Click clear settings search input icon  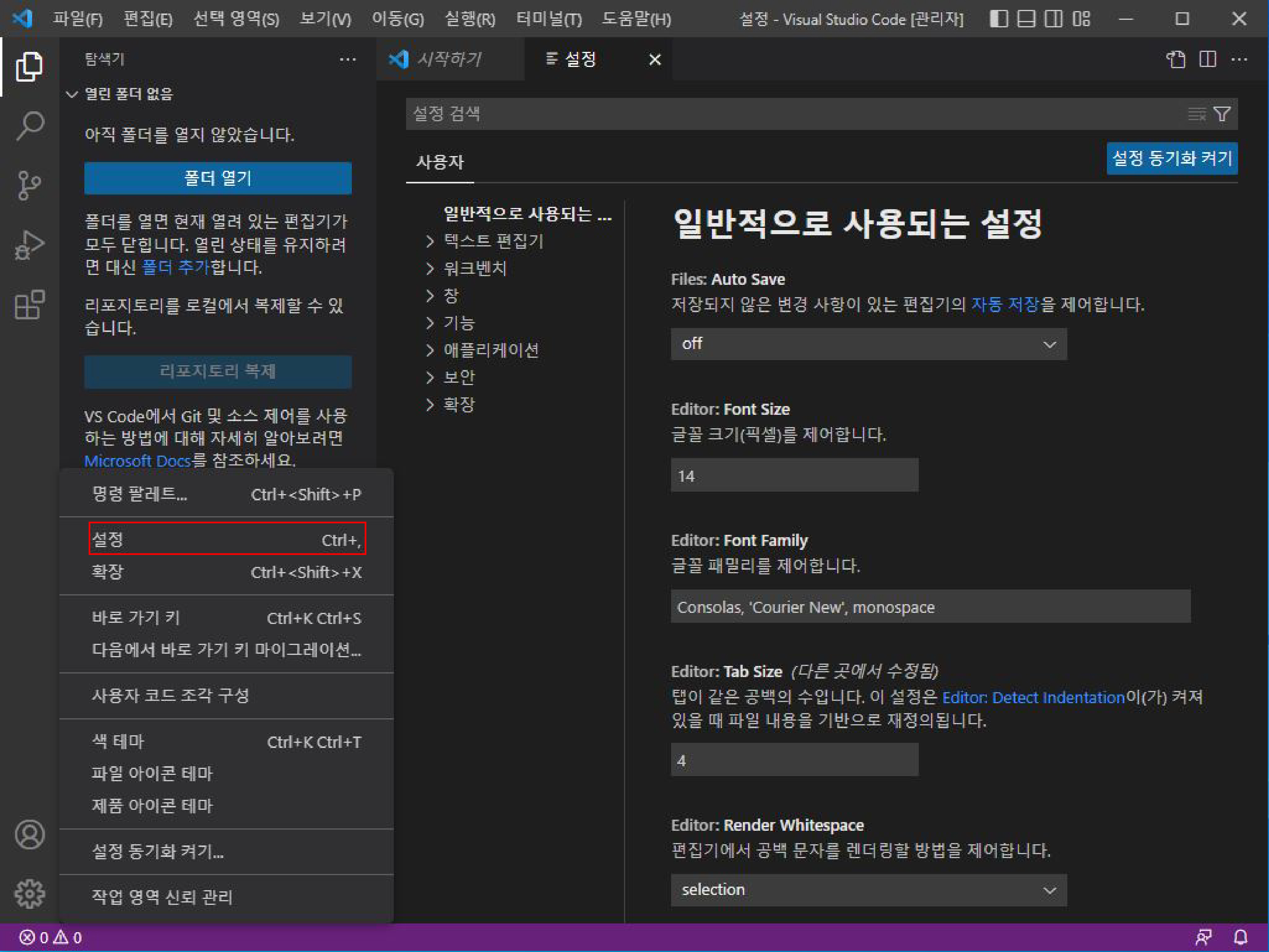[x=1197, y=114]
